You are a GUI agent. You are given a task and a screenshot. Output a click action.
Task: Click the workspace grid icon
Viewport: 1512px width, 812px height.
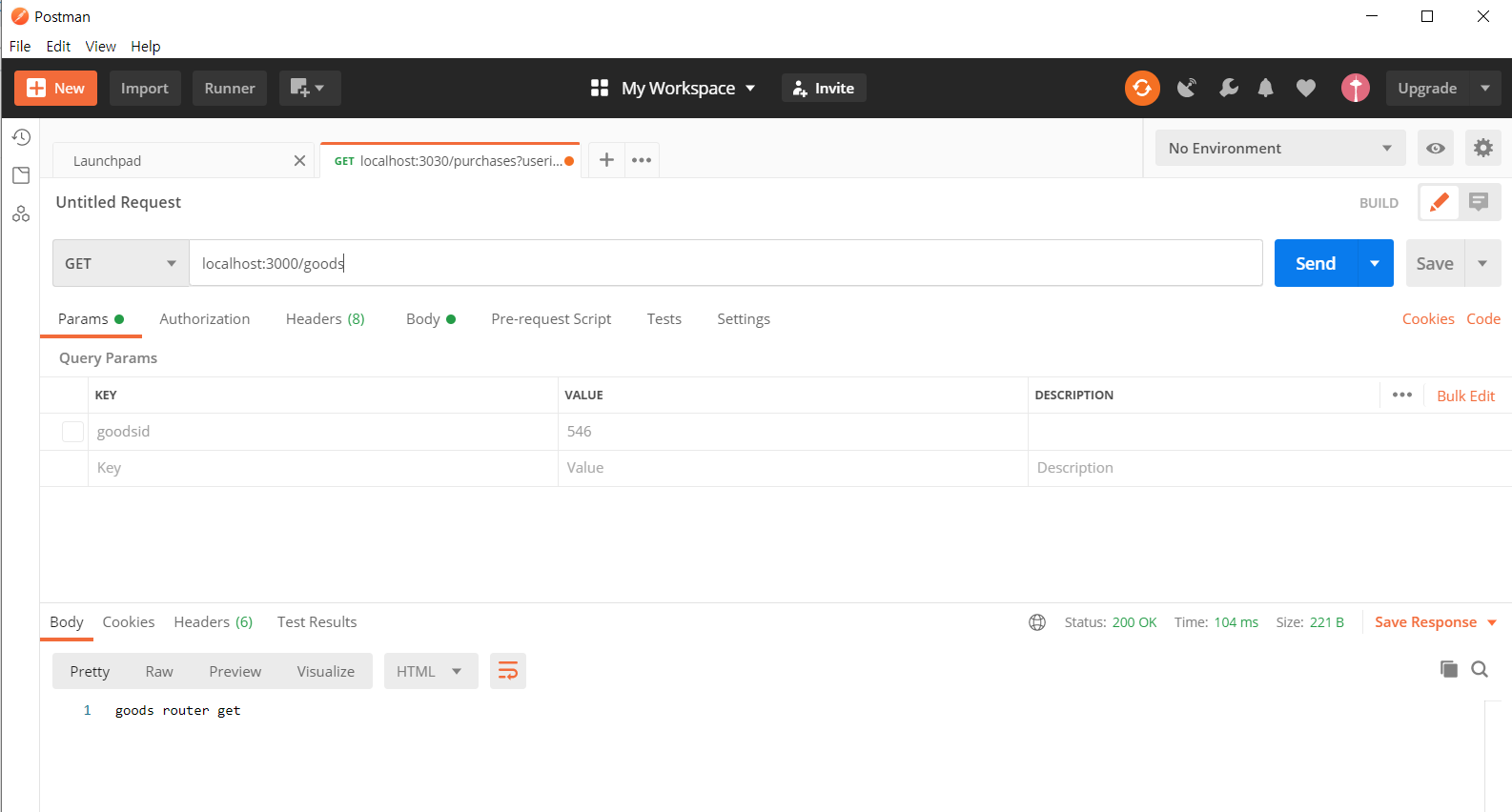point(600,88)
